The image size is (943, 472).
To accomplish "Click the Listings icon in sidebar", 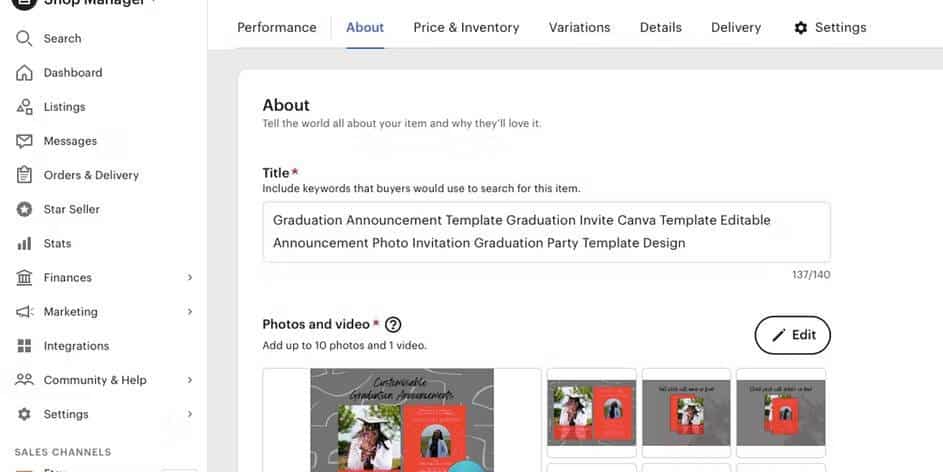I will click(x=24, y=107).
